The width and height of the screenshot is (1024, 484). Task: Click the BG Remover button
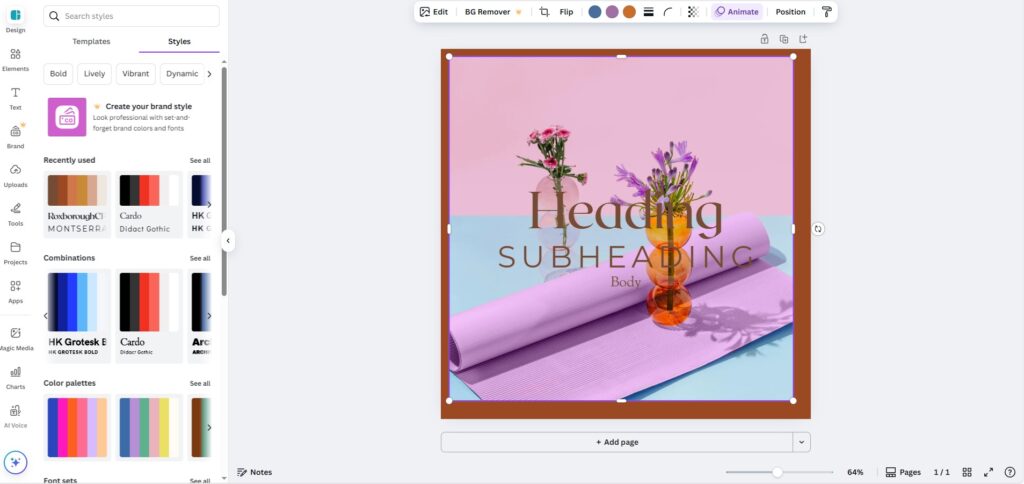(493, 12)
